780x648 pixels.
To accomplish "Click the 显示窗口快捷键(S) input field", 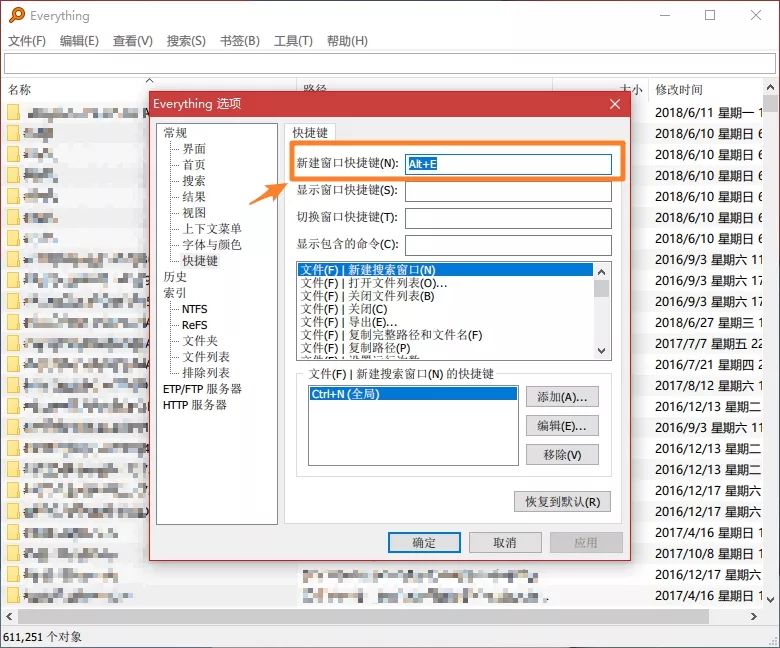I will pyautogui.click(x=508, y=191).
